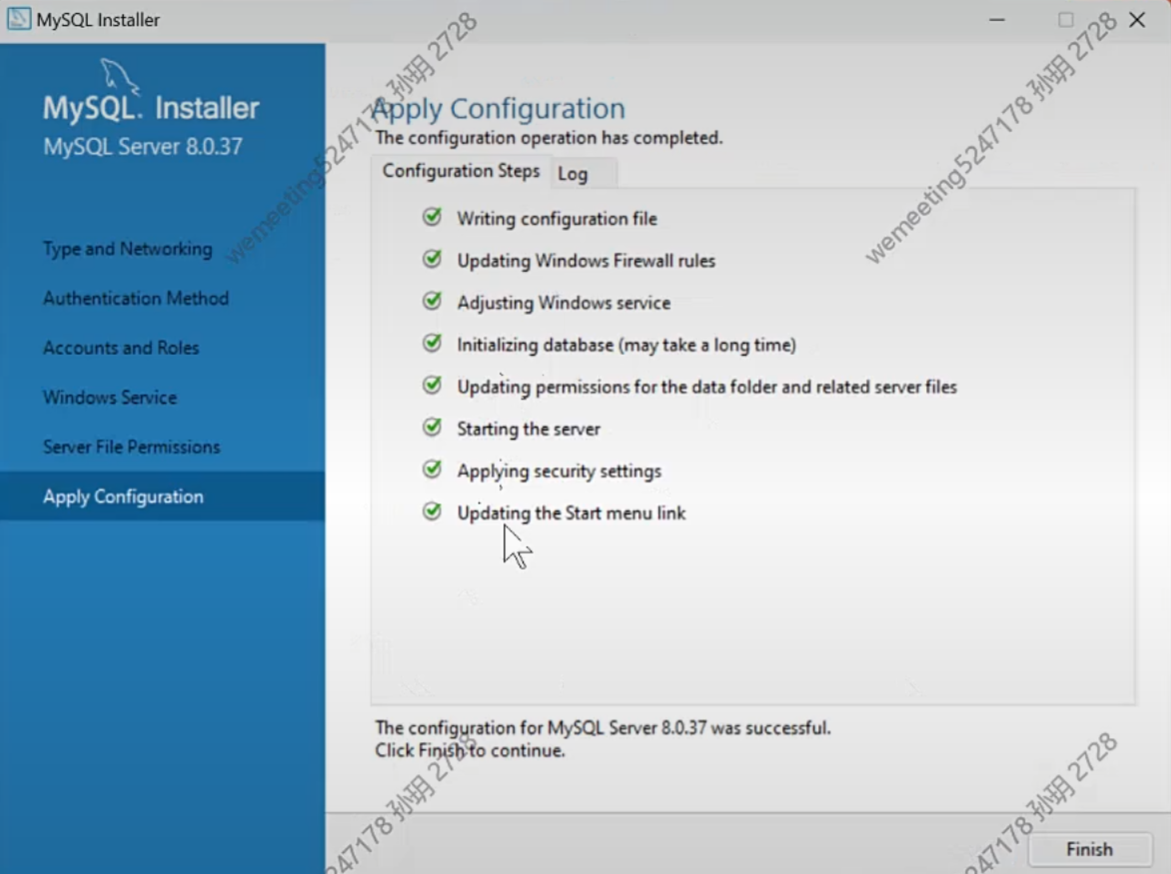Viewport: 1171px width, 874px height.
Task: Click check icon beside Updating Windows Firewall rules
Action: (x=432, y=258)
